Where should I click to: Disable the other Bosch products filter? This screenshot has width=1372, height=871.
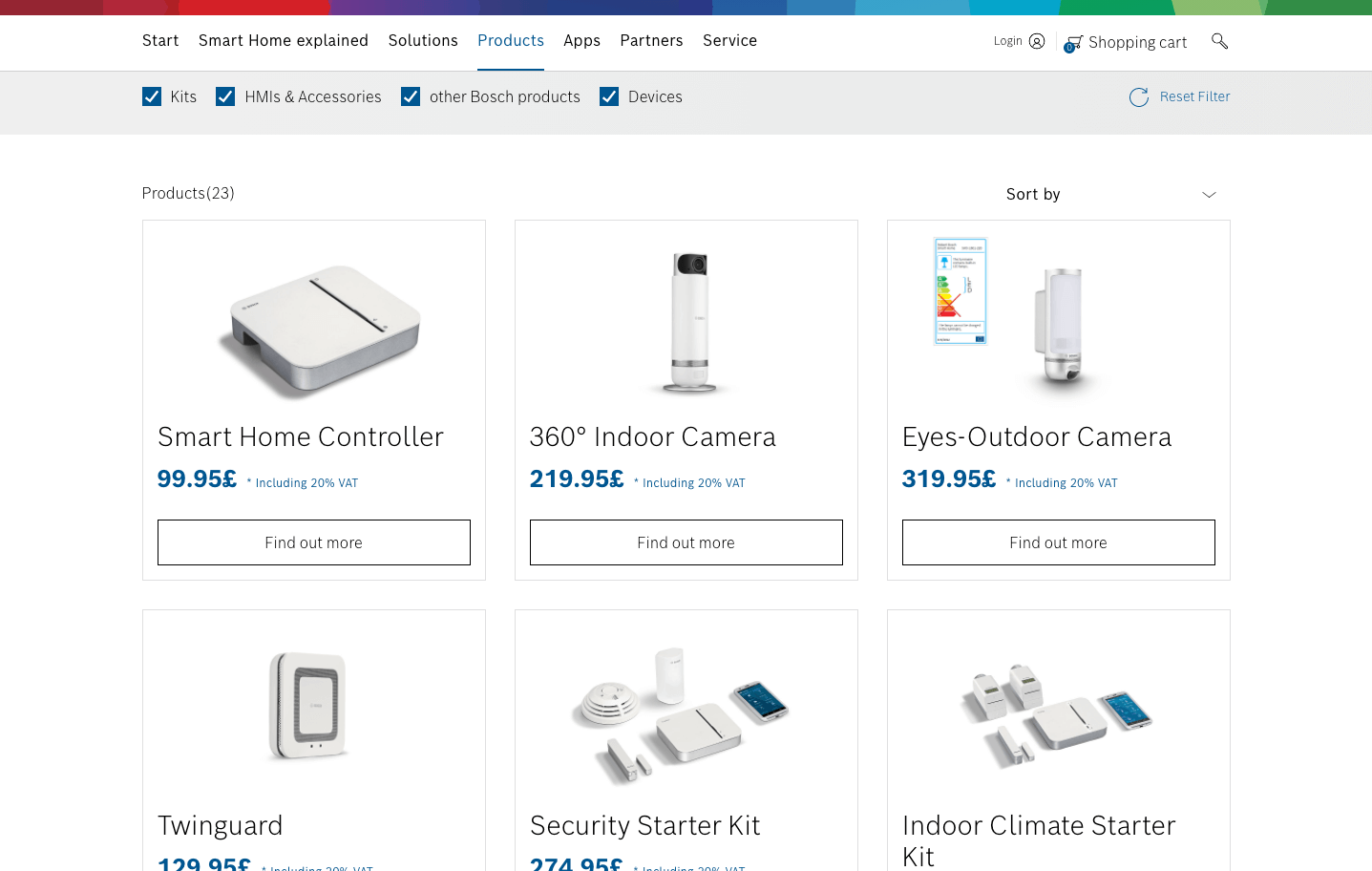click(411, 96)
